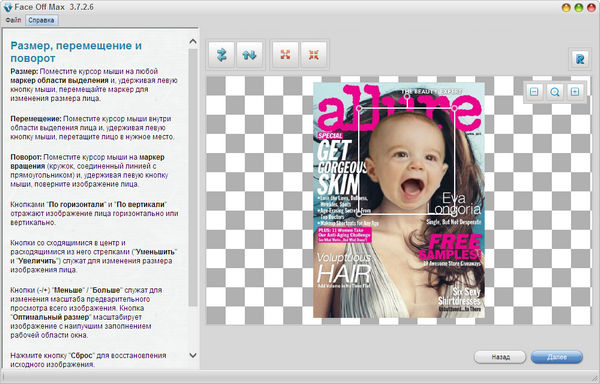Click the heading 'Размер, перемещение и поворот'
This screenshot has height=384, width=600.
[x=76, y=52]
